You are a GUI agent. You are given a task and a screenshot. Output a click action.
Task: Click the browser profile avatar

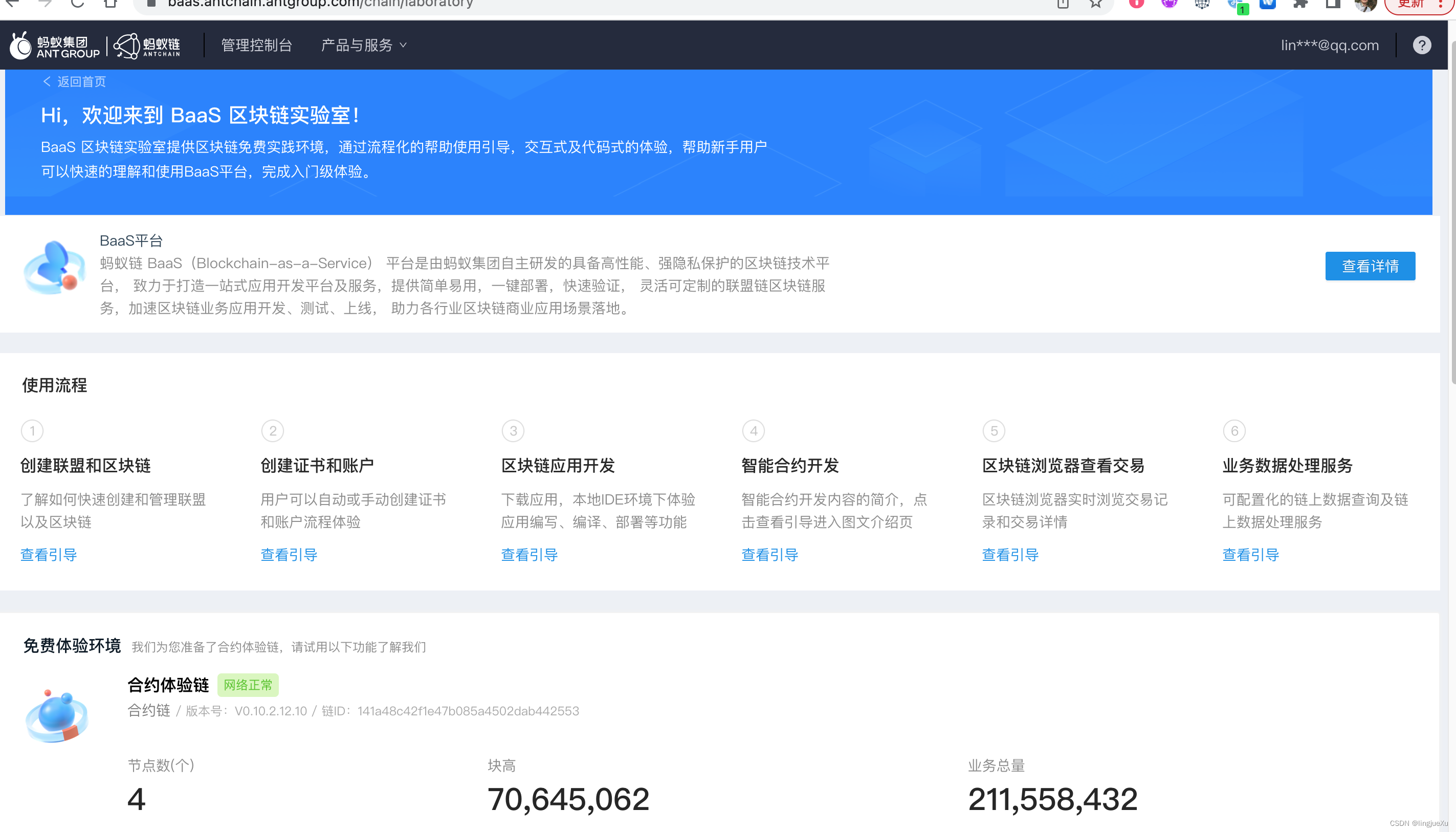[x=1366, y=4]
